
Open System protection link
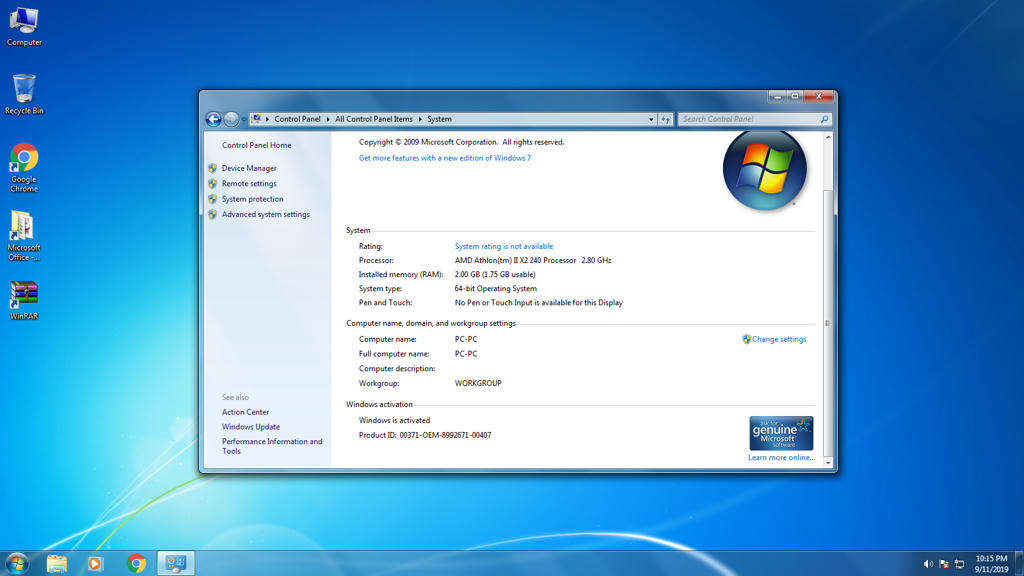[253, 199]
